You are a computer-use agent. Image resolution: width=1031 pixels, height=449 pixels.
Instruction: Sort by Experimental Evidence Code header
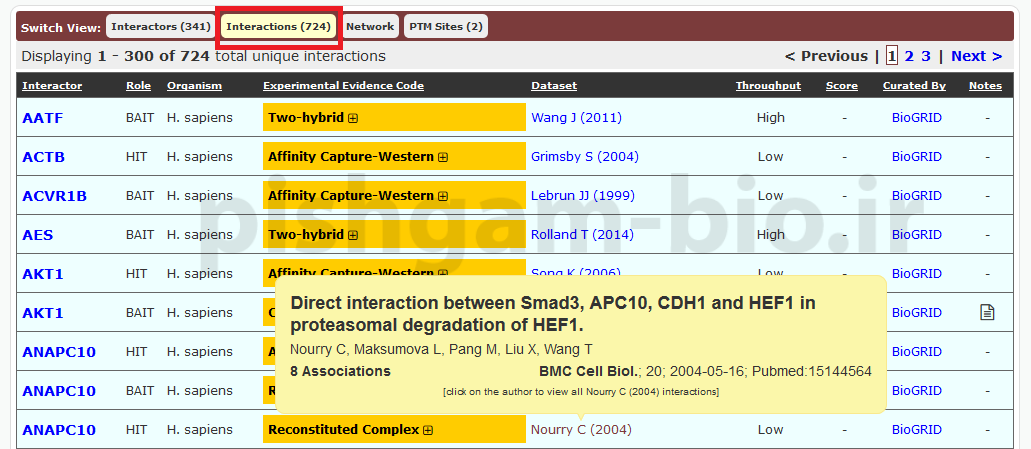(343, 86)
